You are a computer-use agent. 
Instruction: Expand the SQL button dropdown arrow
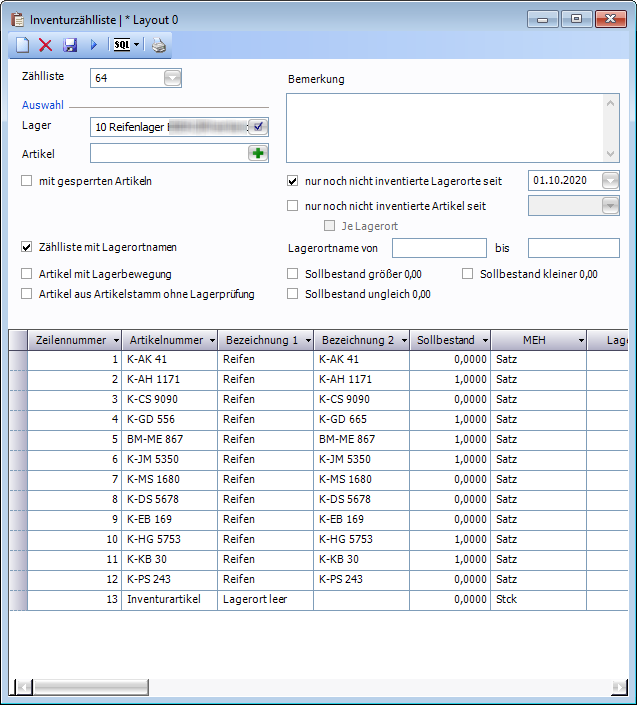[137, 45]
